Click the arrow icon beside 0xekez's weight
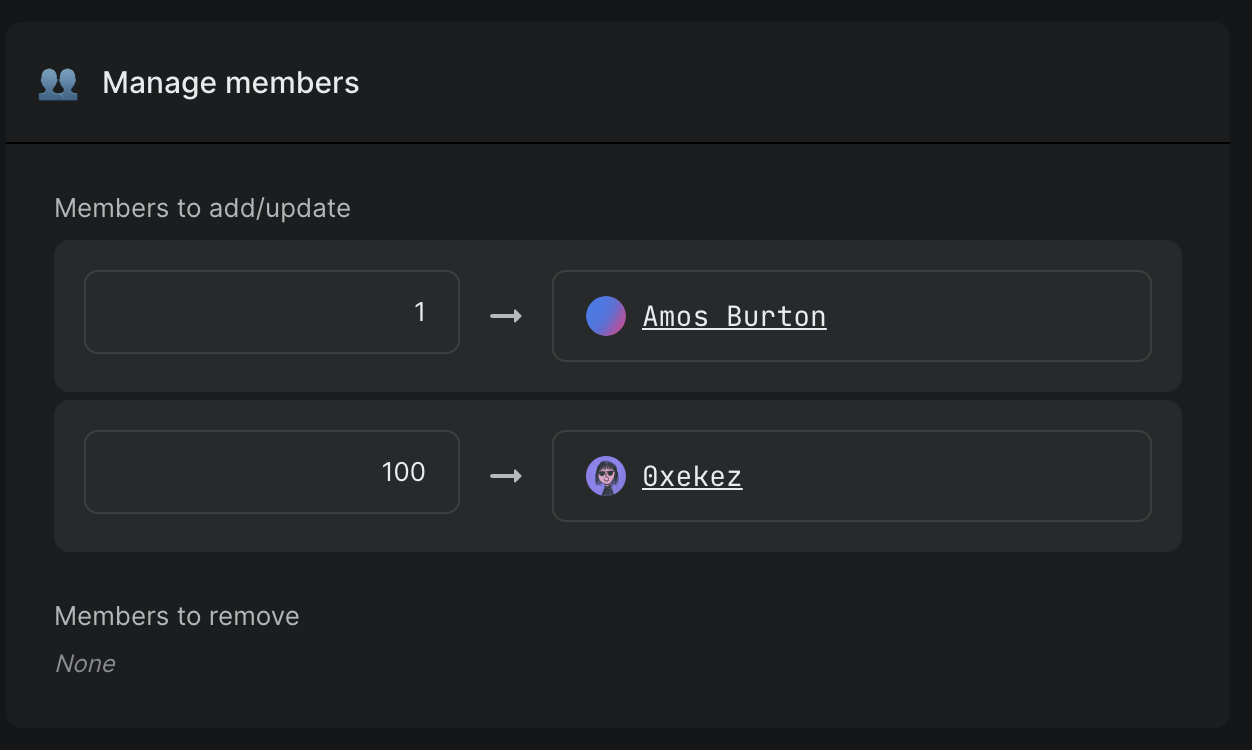 [x=506, y=476]
